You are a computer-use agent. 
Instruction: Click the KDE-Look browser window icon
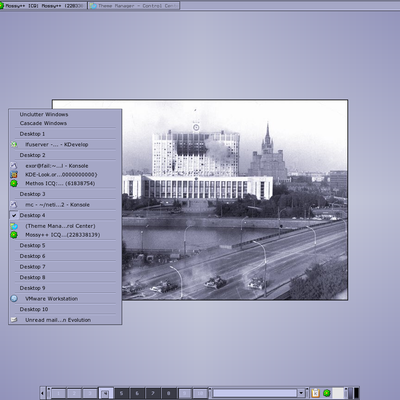click(x=14, y=174)
